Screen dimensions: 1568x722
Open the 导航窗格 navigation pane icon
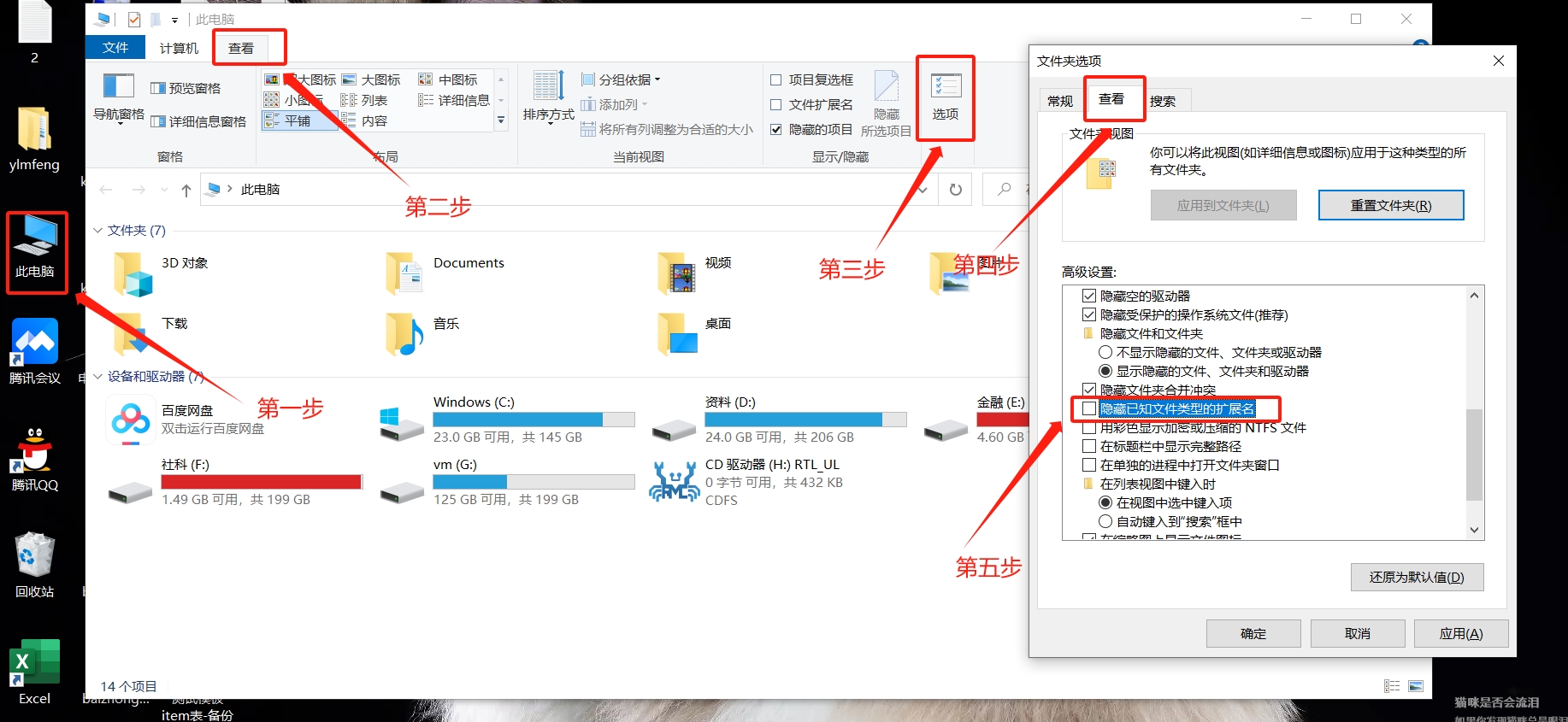coord(118,97)
